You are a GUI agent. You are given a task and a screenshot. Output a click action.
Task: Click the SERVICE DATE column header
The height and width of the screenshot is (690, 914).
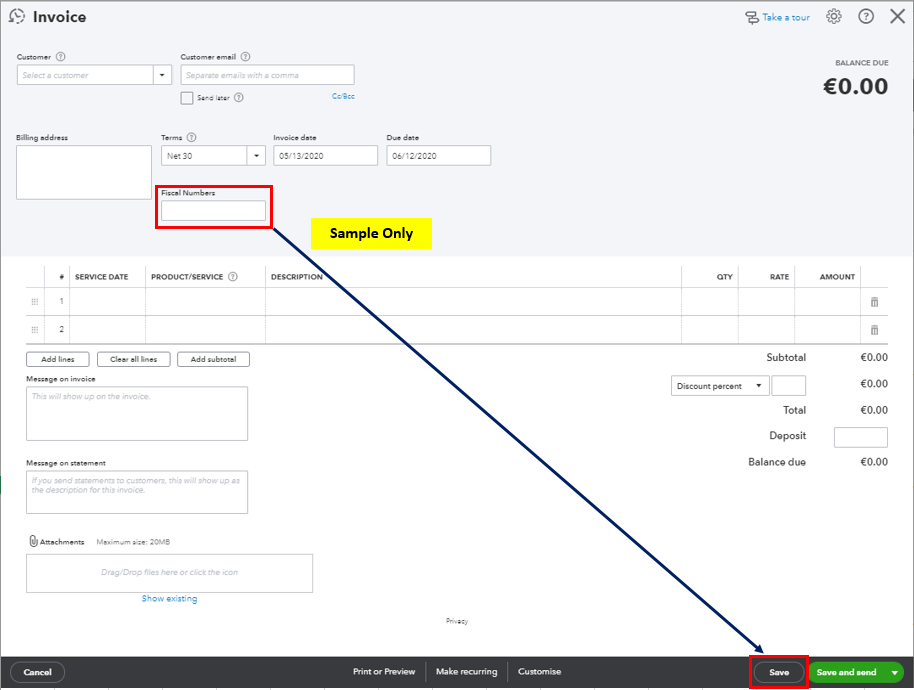[101, 277]
